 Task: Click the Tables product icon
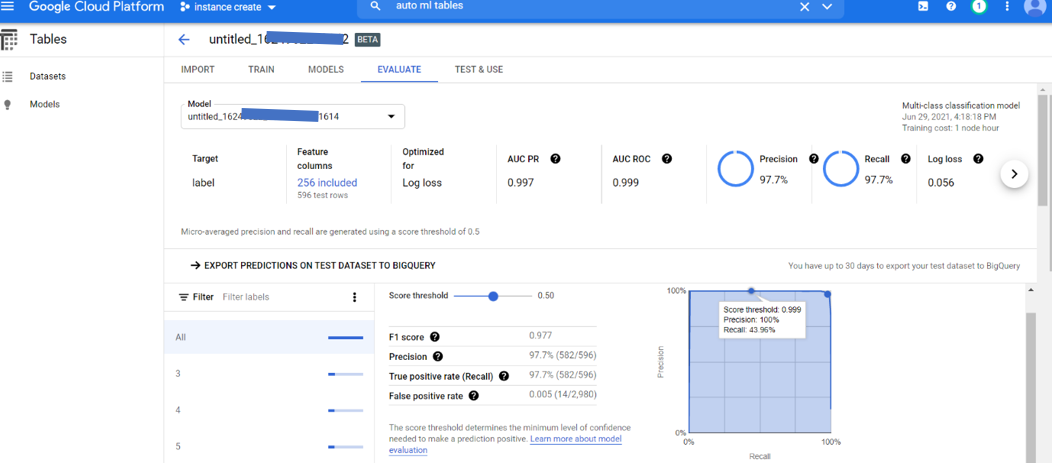pos(9,40)
